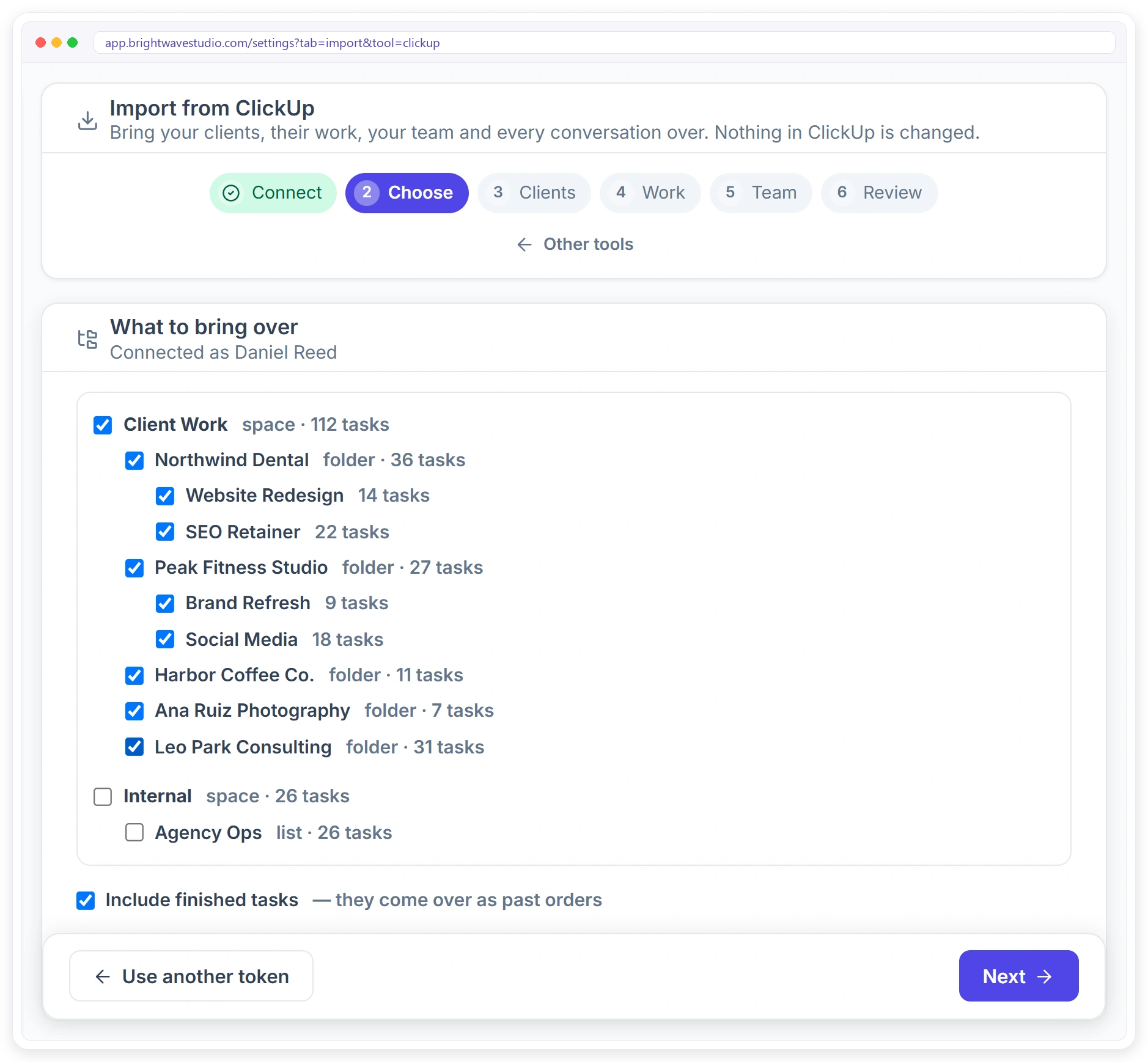
Task: Click the left arrow beside Other tools
Action: click(524, 244)
